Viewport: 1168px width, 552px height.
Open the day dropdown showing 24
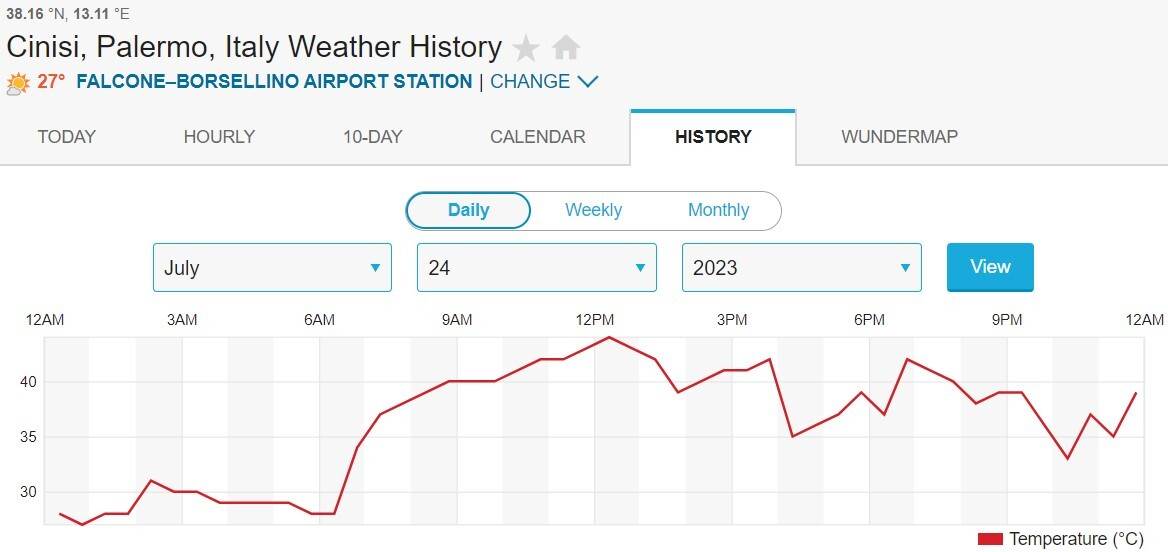(536, 268)
